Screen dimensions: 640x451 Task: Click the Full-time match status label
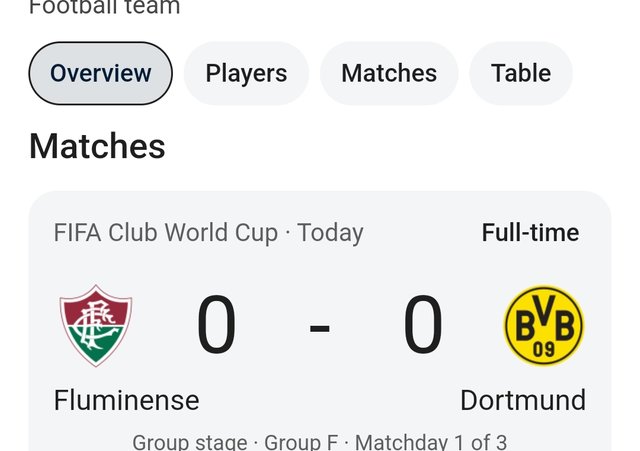click(530, 233)
